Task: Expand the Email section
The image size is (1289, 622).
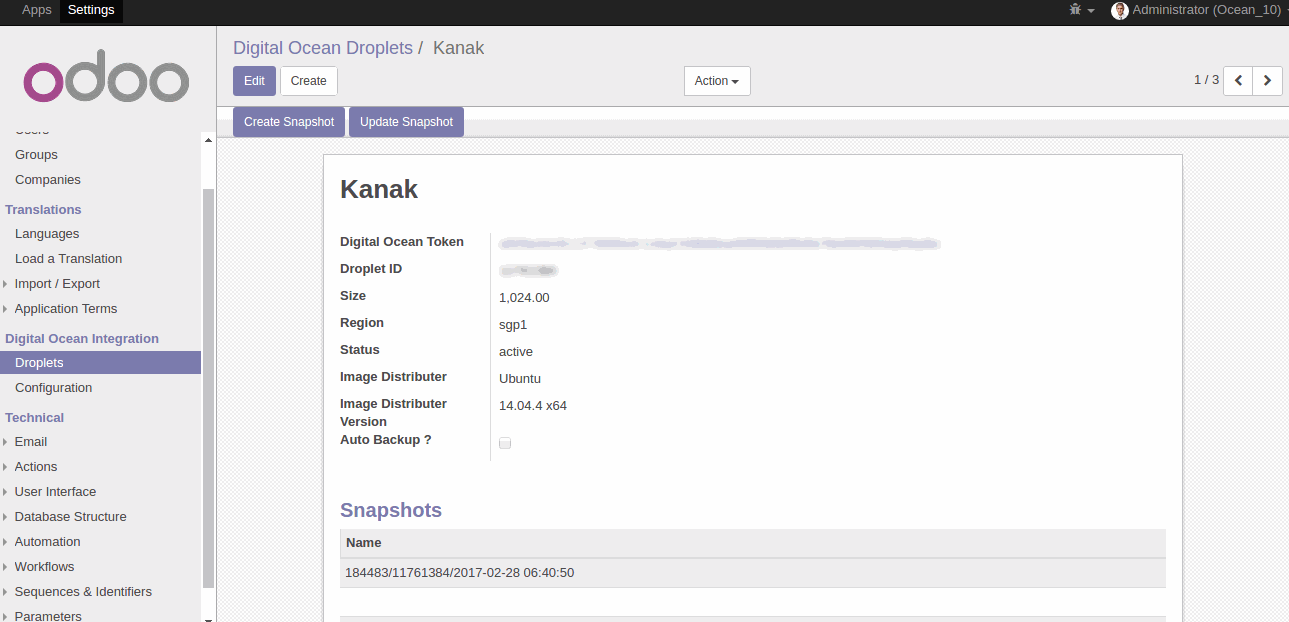Action: 31,442
